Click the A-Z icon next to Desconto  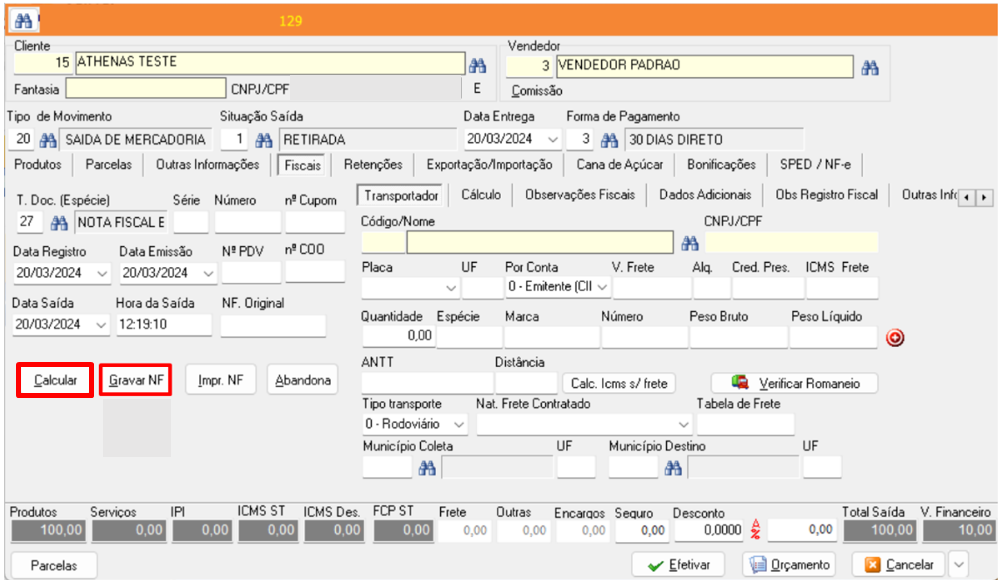point(757,530)
